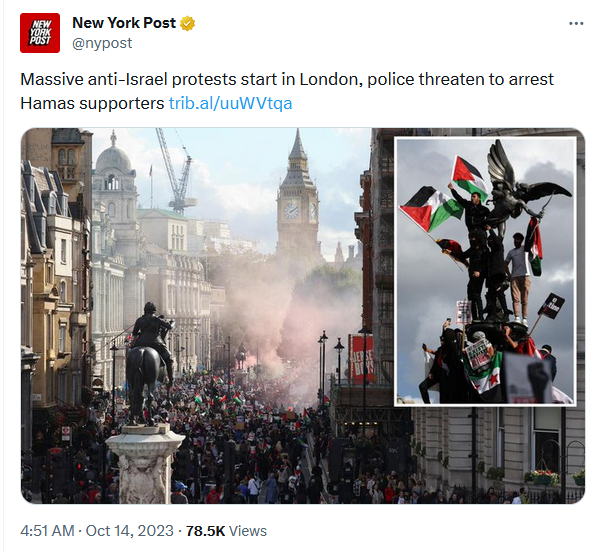Open the New York Post display name
Viewport: 602px width, 553px height.
[x=124, y=23]
